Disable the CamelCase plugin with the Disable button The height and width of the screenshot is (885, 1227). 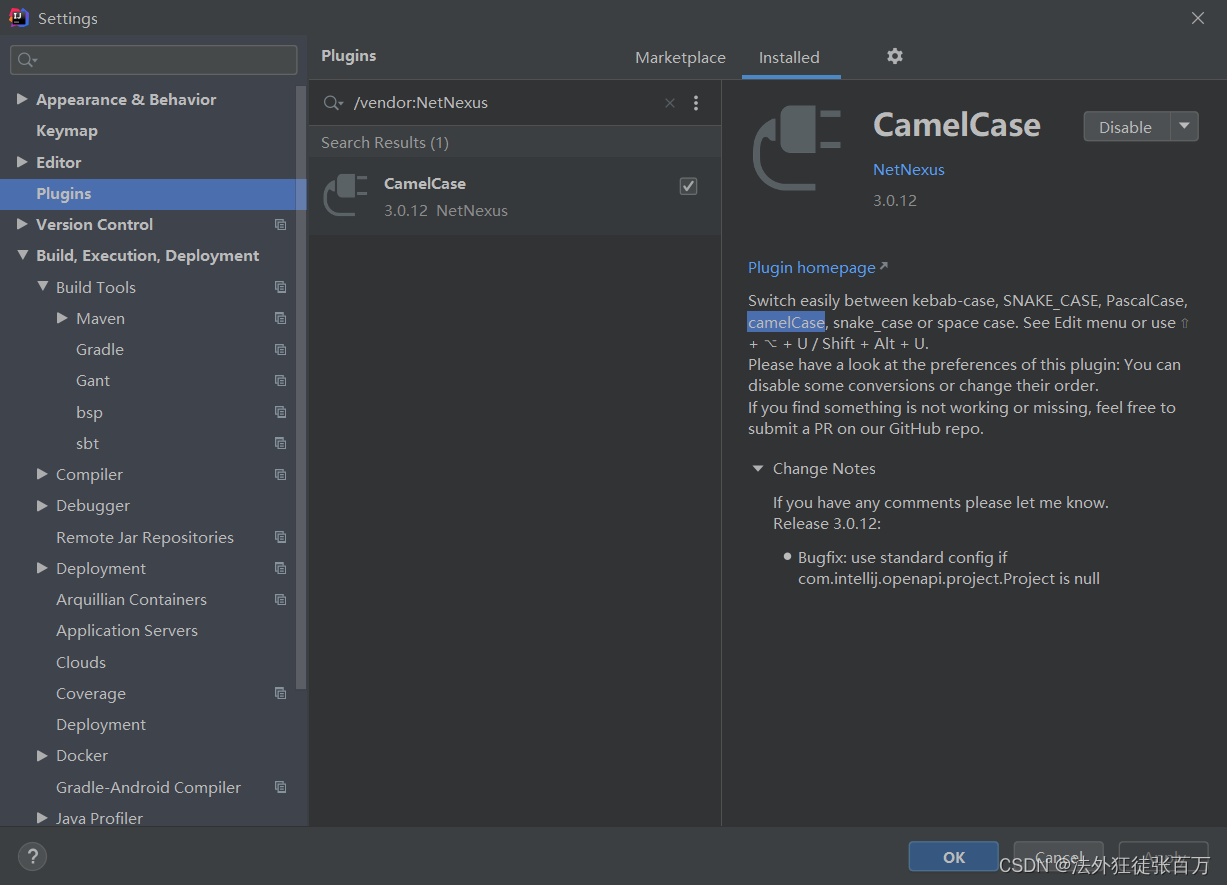pyautogui.click(x=1126, y=126)
